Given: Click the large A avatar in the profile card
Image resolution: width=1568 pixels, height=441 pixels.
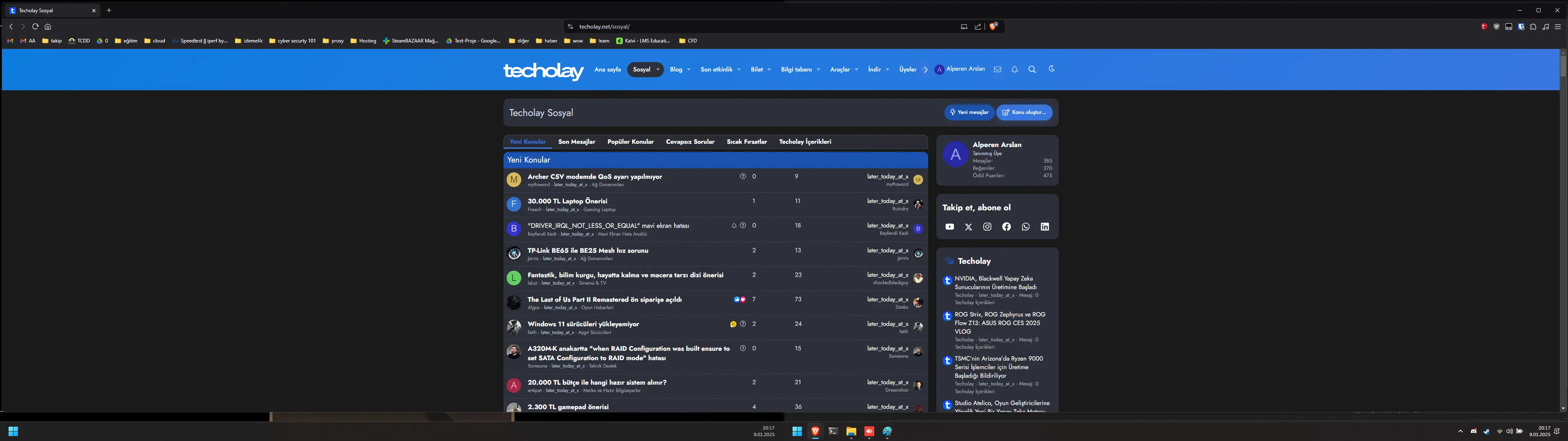Looking at the screenshot, I should pyautogui.click(x=955, y=155).
